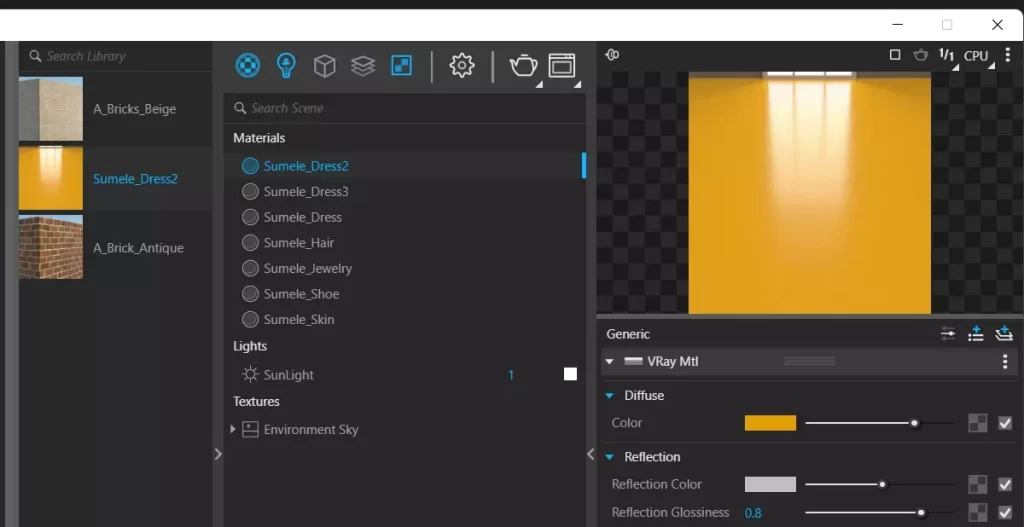This screenshot has height=527, width=1024.
Task: Open the Settings gear icon
Action: (462, 65)
